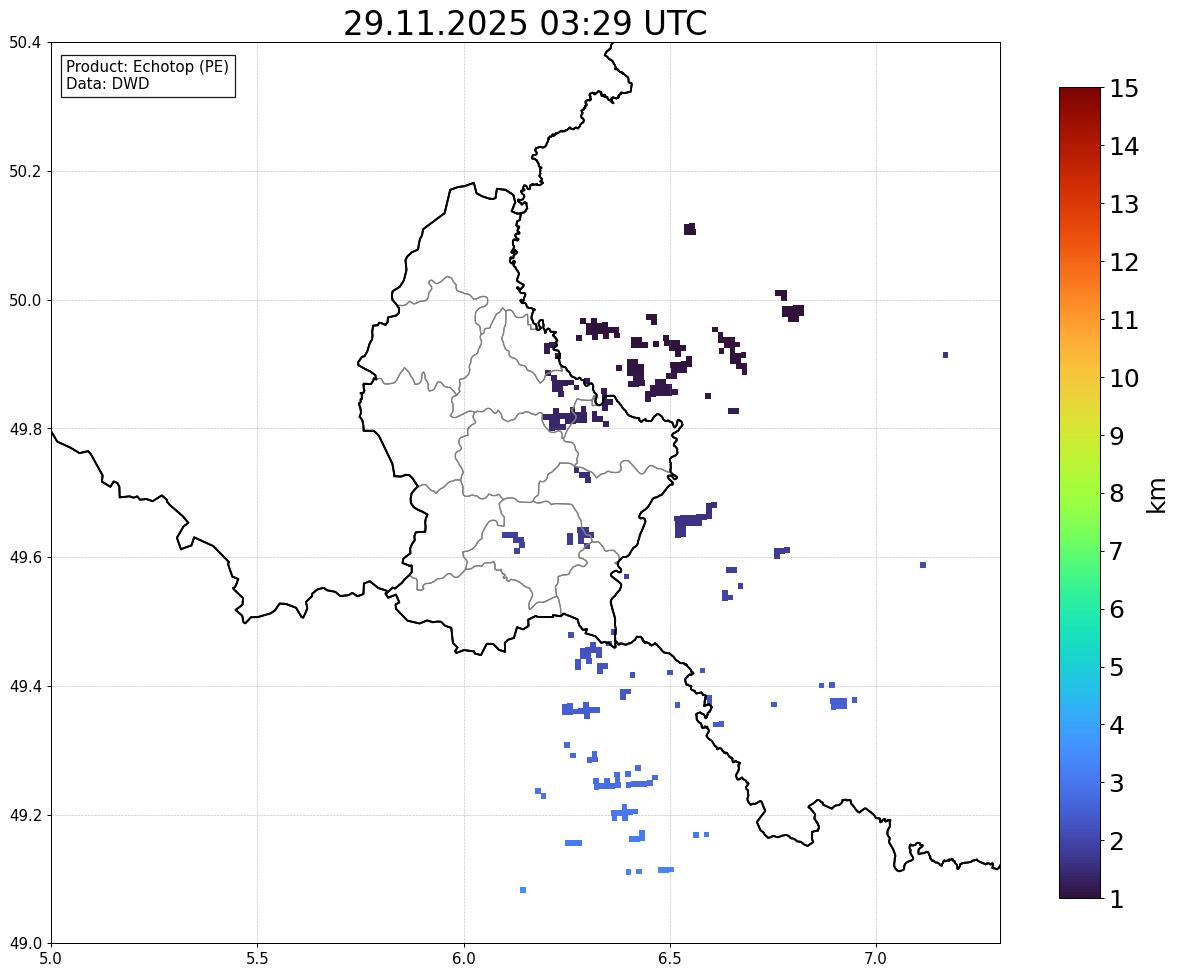1178x976 pixels.
Task: Click the latitude axis label '49.6'
Action: click(25, 557)
